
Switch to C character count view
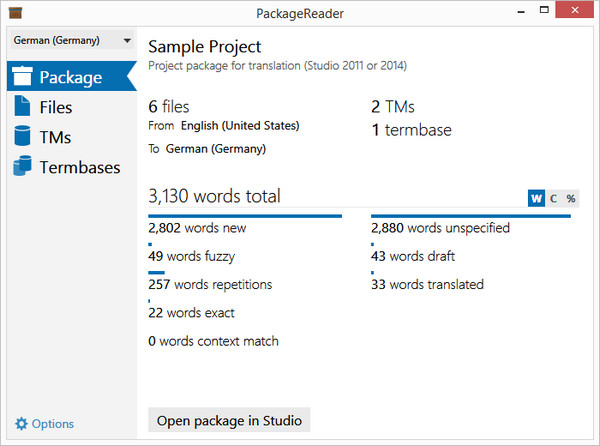[554, 198]
